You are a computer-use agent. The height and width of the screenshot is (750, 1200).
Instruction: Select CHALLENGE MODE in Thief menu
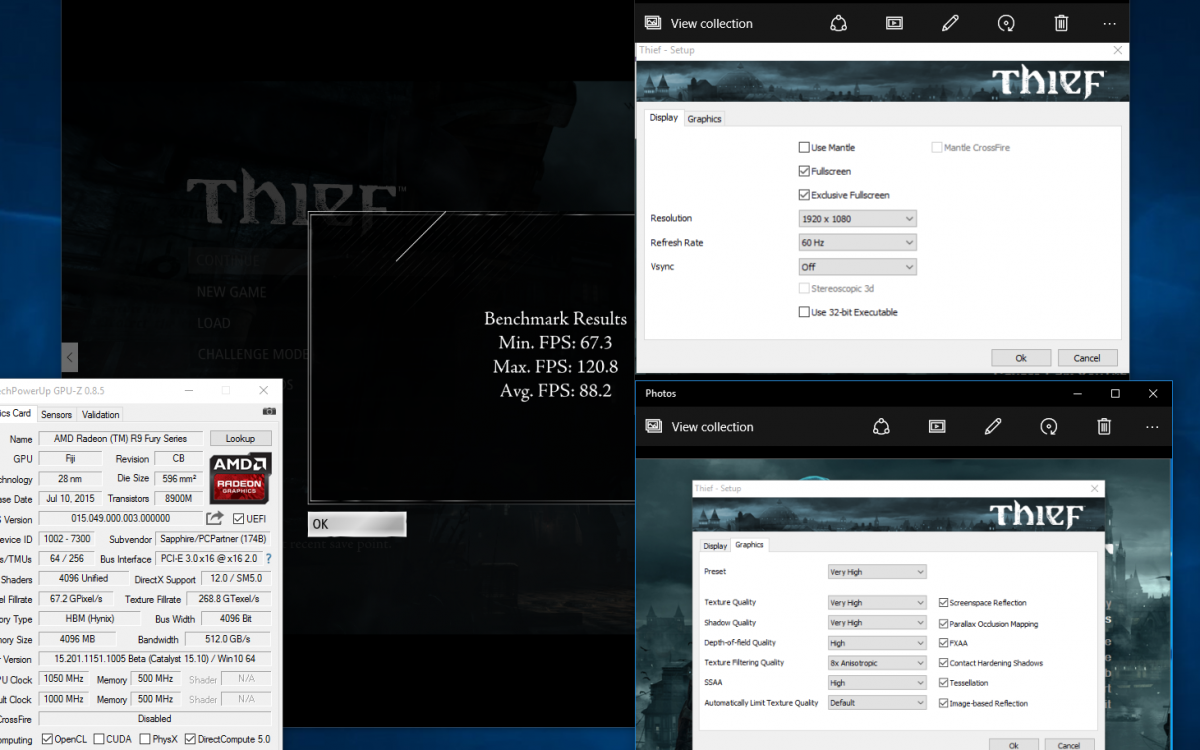tap(253, 354)
